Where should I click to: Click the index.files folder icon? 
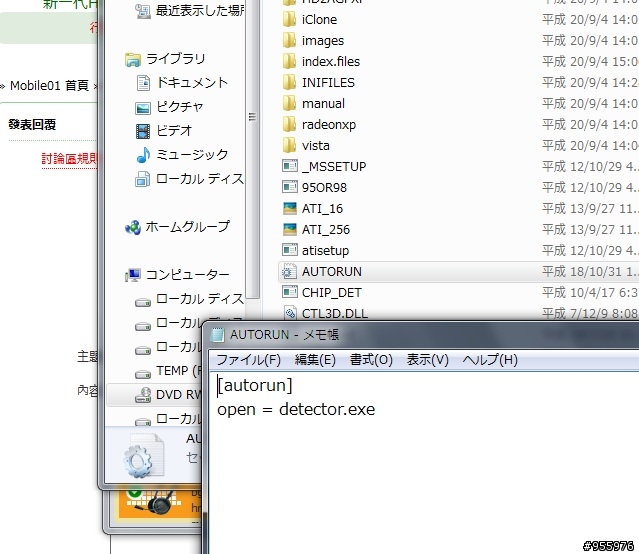[289, 62]
